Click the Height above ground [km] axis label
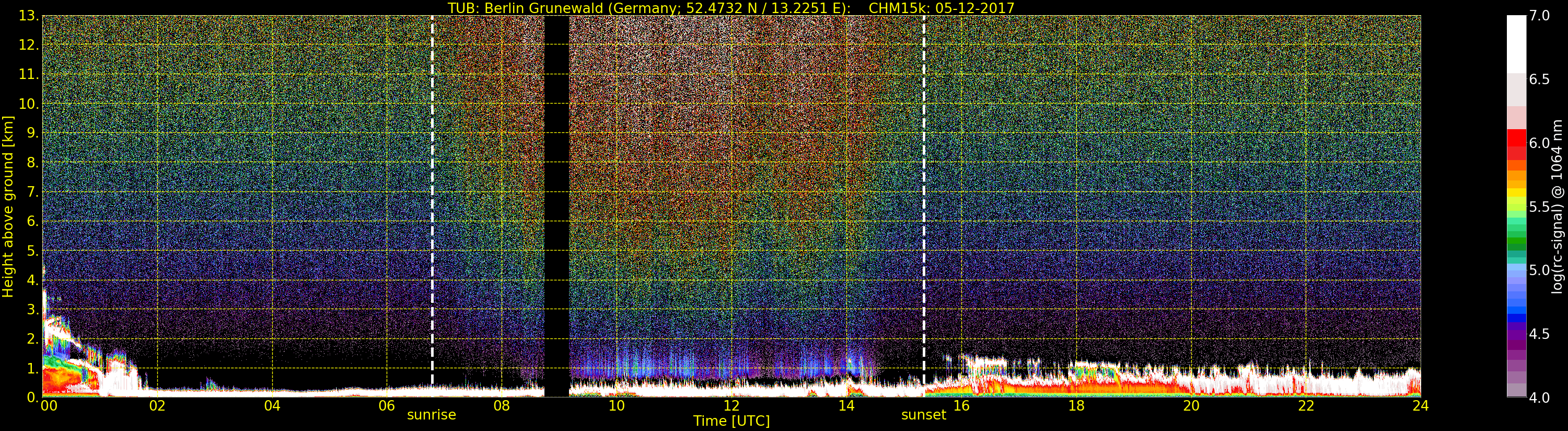The width and height of the screenshot is (1568, 431). [8, 206]
